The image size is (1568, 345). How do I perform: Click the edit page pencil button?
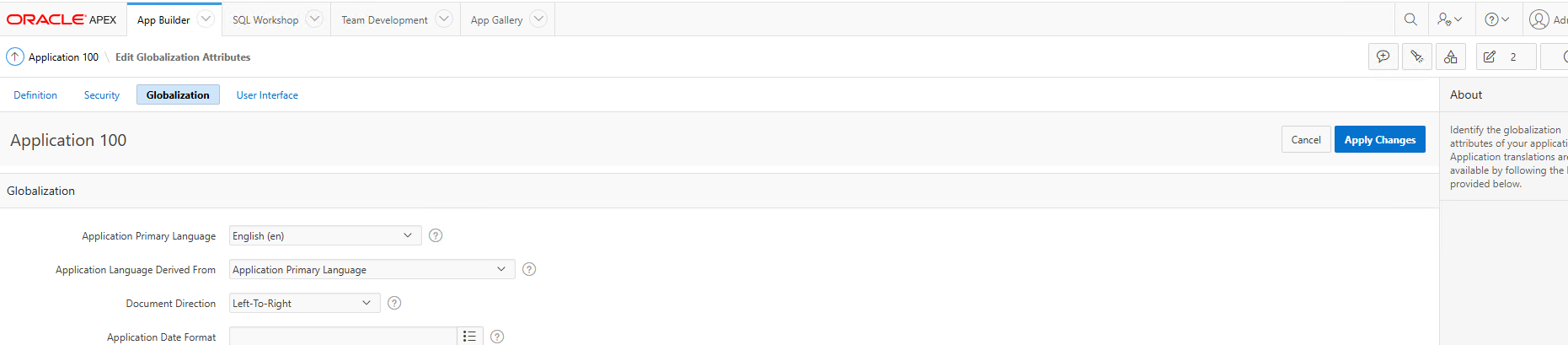coord(1490,57)
